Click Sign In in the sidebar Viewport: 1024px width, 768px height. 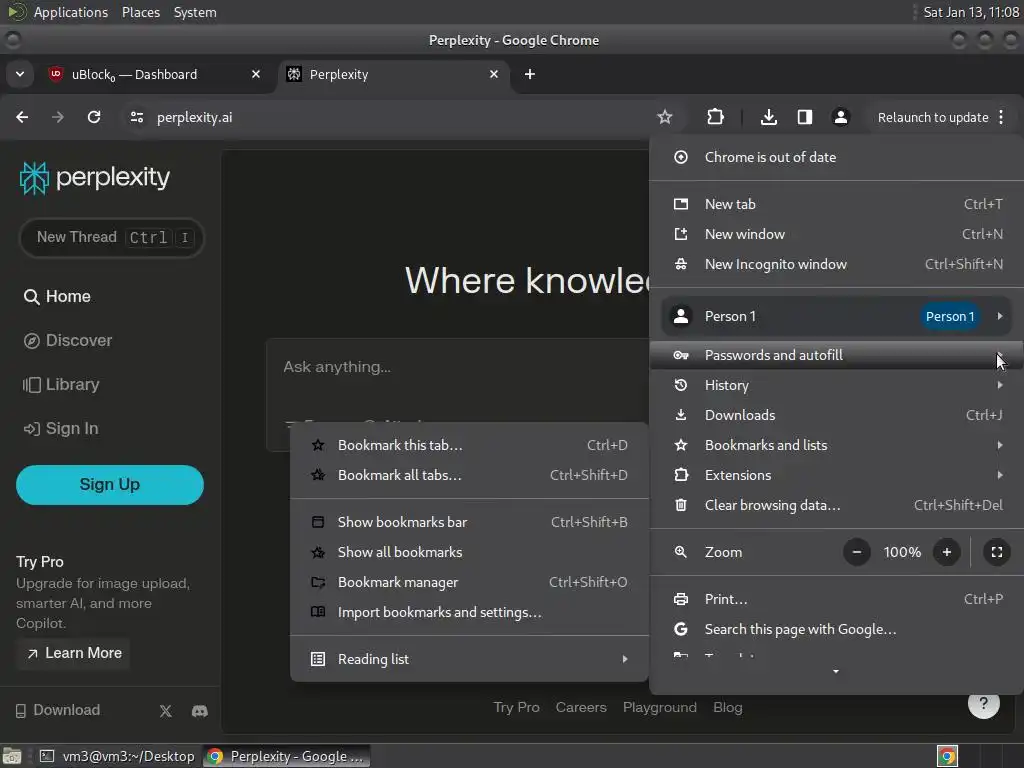click(61, 429)
